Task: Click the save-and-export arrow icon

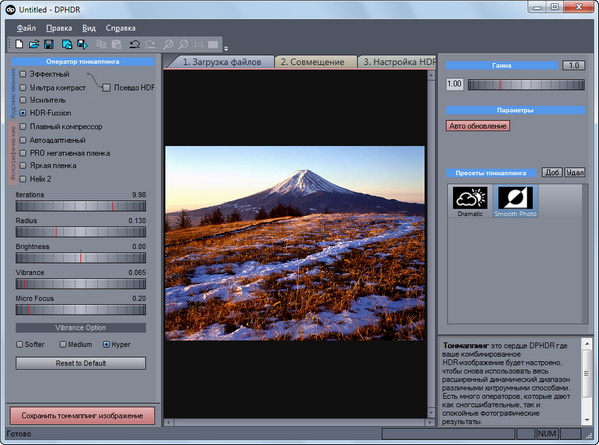Action: (x=82, y=44)
